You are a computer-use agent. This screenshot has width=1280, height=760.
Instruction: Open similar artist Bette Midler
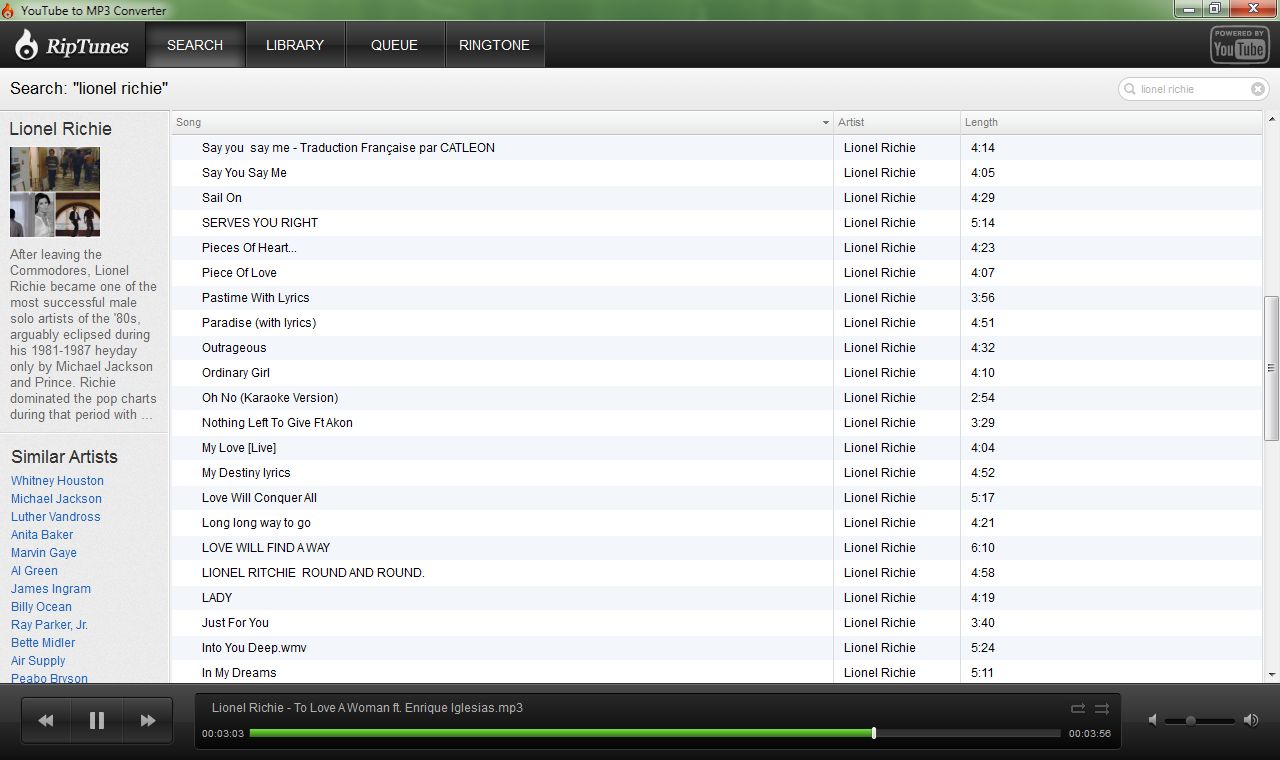[43, 643]
